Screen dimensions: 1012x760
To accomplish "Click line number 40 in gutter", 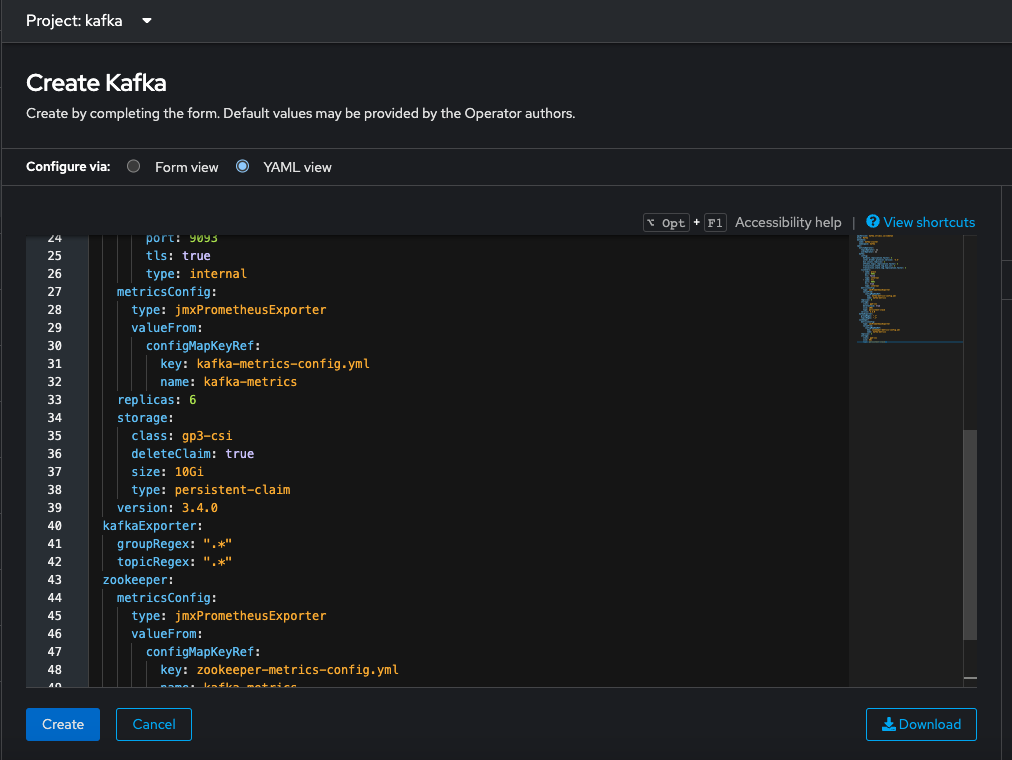I will (54, 526).
